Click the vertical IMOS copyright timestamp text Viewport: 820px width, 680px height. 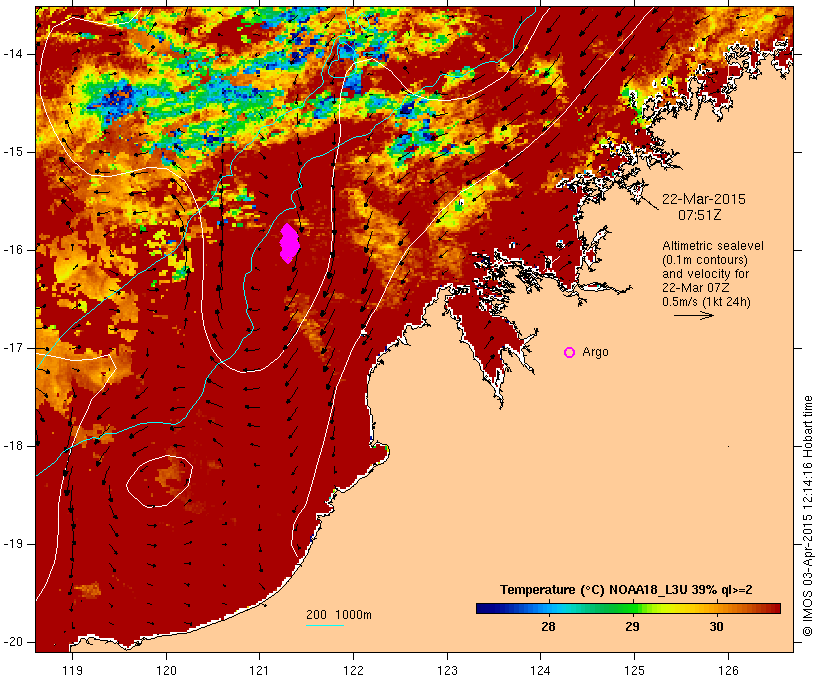click(808, 516)
